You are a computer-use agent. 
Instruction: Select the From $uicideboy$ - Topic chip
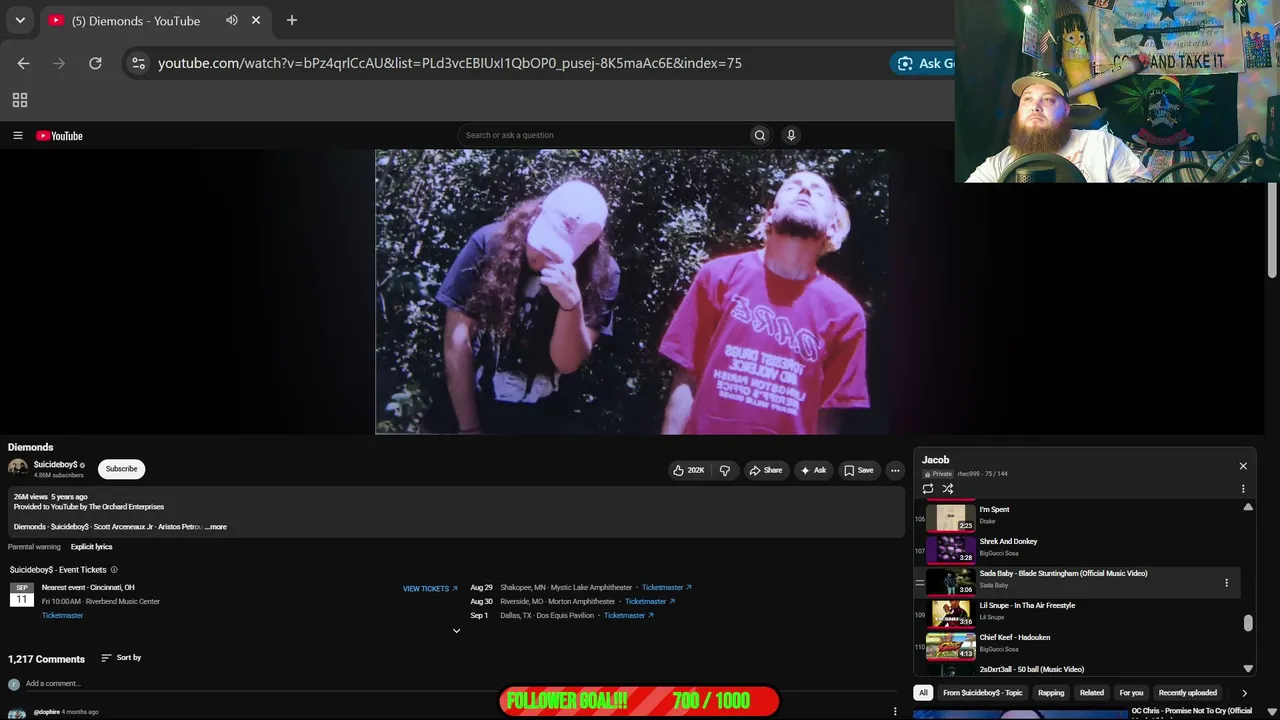pyautogui.click(x=983, y=693)
